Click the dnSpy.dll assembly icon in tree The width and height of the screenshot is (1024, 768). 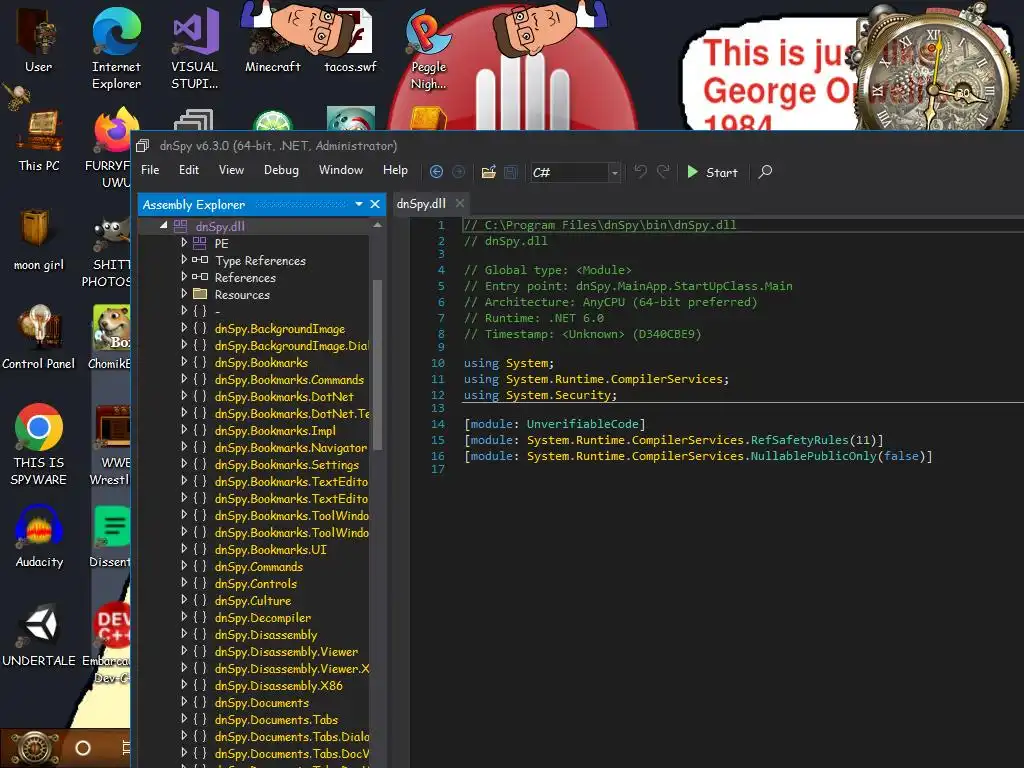[180, 226]
